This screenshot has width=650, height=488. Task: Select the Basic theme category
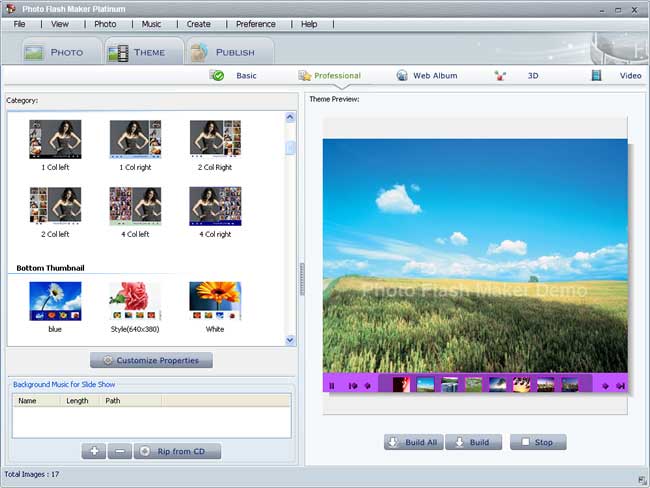pyautogui.click(x=246, y=75)
